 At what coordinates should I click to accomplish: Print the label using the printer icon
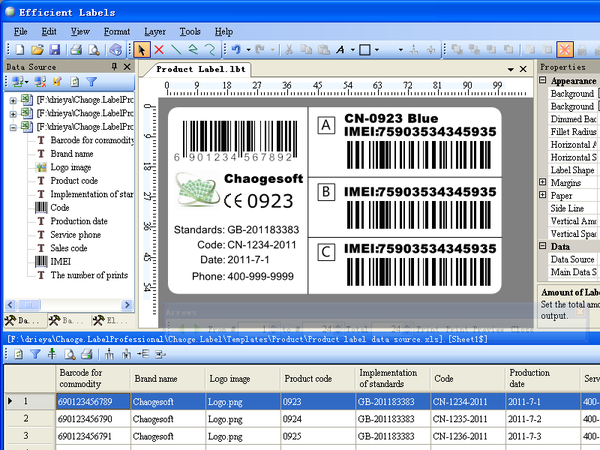[x=77, y=50]
